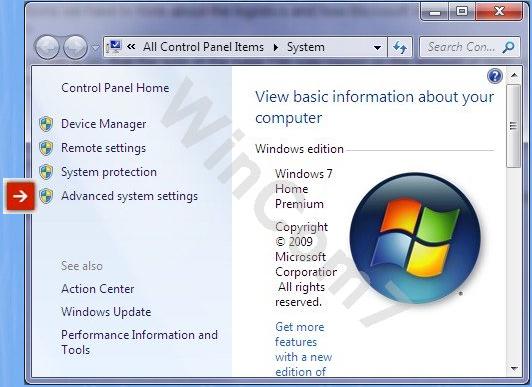Screen dimensions: 532x387
Task: Go forward with the forward arrow button
Action: (76, 47)
